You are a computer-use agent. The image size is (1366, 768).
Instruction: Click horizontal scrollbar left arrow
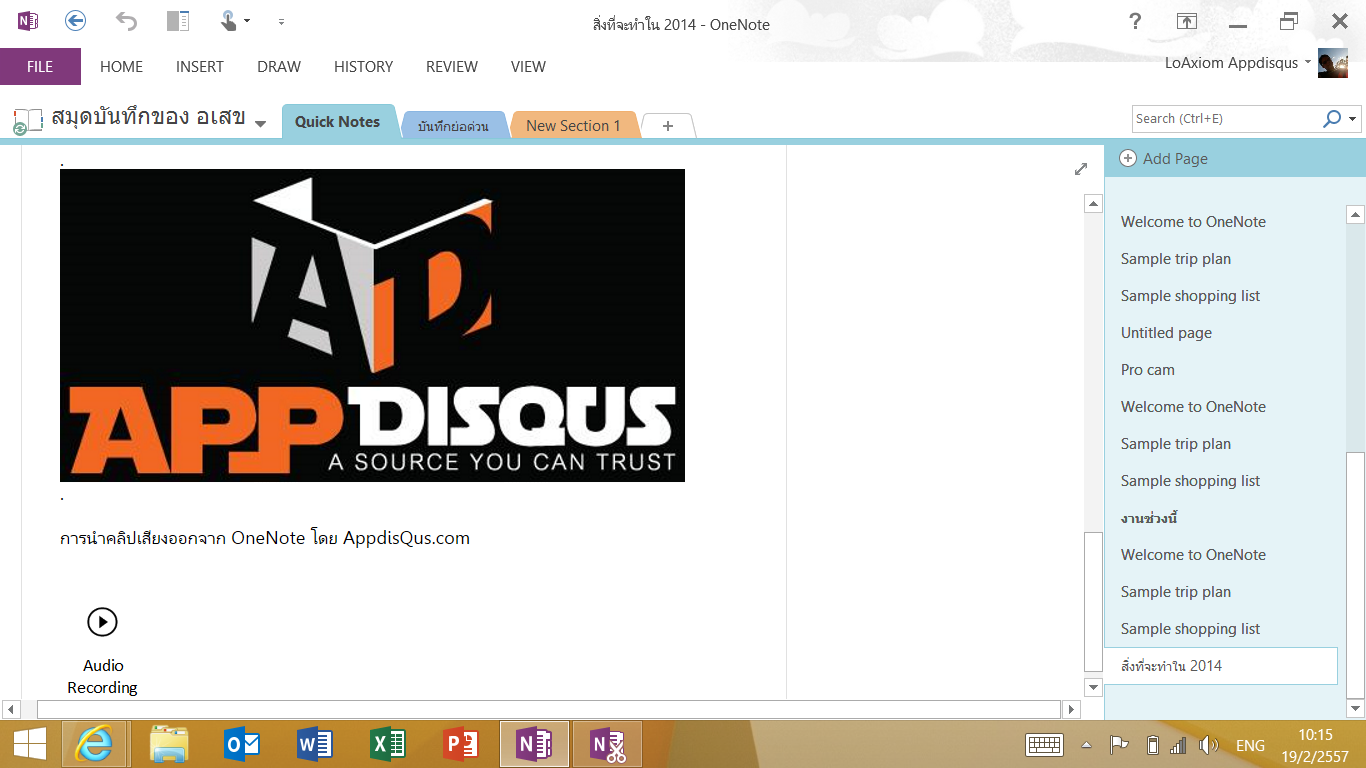pos(11,709)
